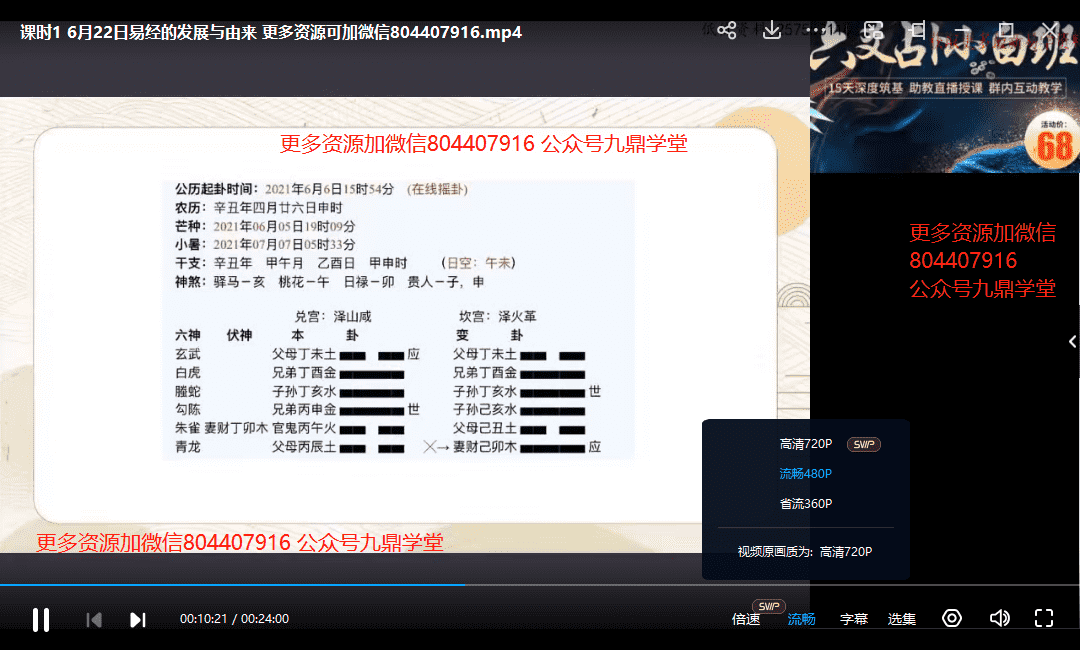Go to the previous video
This screenshot has height=650, width=1080.
[94, 619]
